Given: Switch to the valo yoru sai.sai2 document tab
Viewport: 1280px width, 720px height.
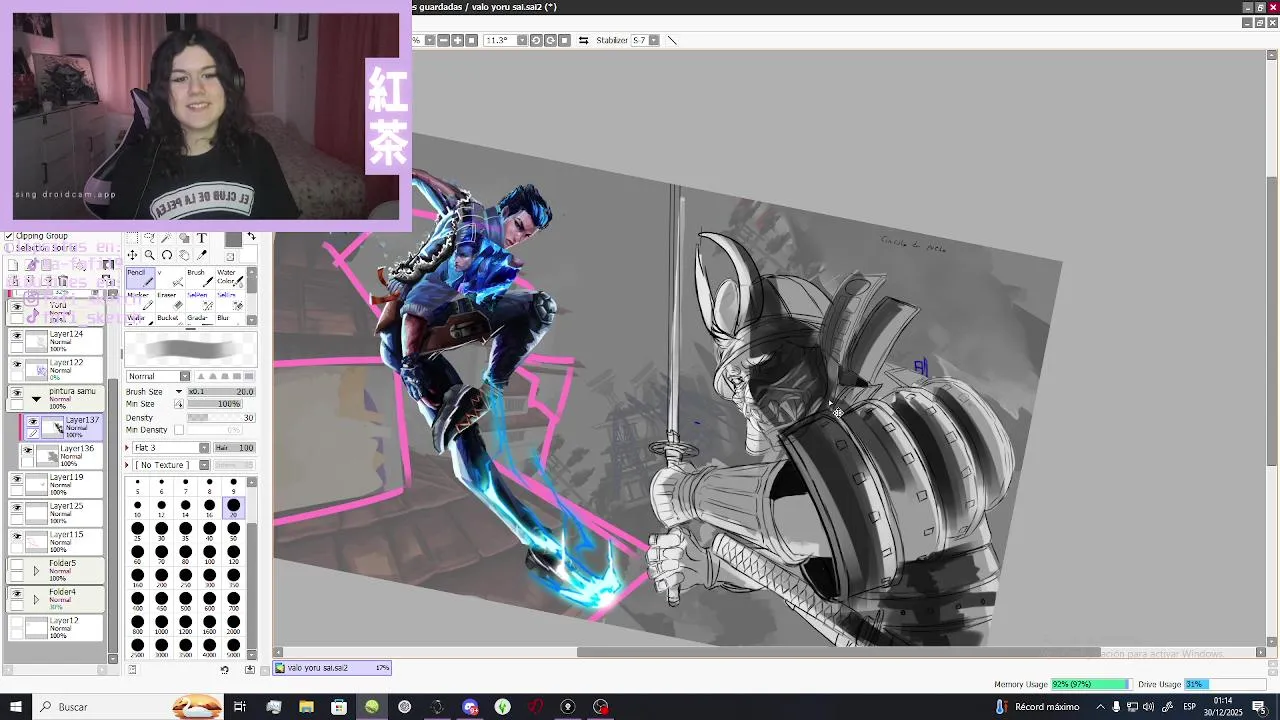Looking at the screenshot, I should [332, 668].
